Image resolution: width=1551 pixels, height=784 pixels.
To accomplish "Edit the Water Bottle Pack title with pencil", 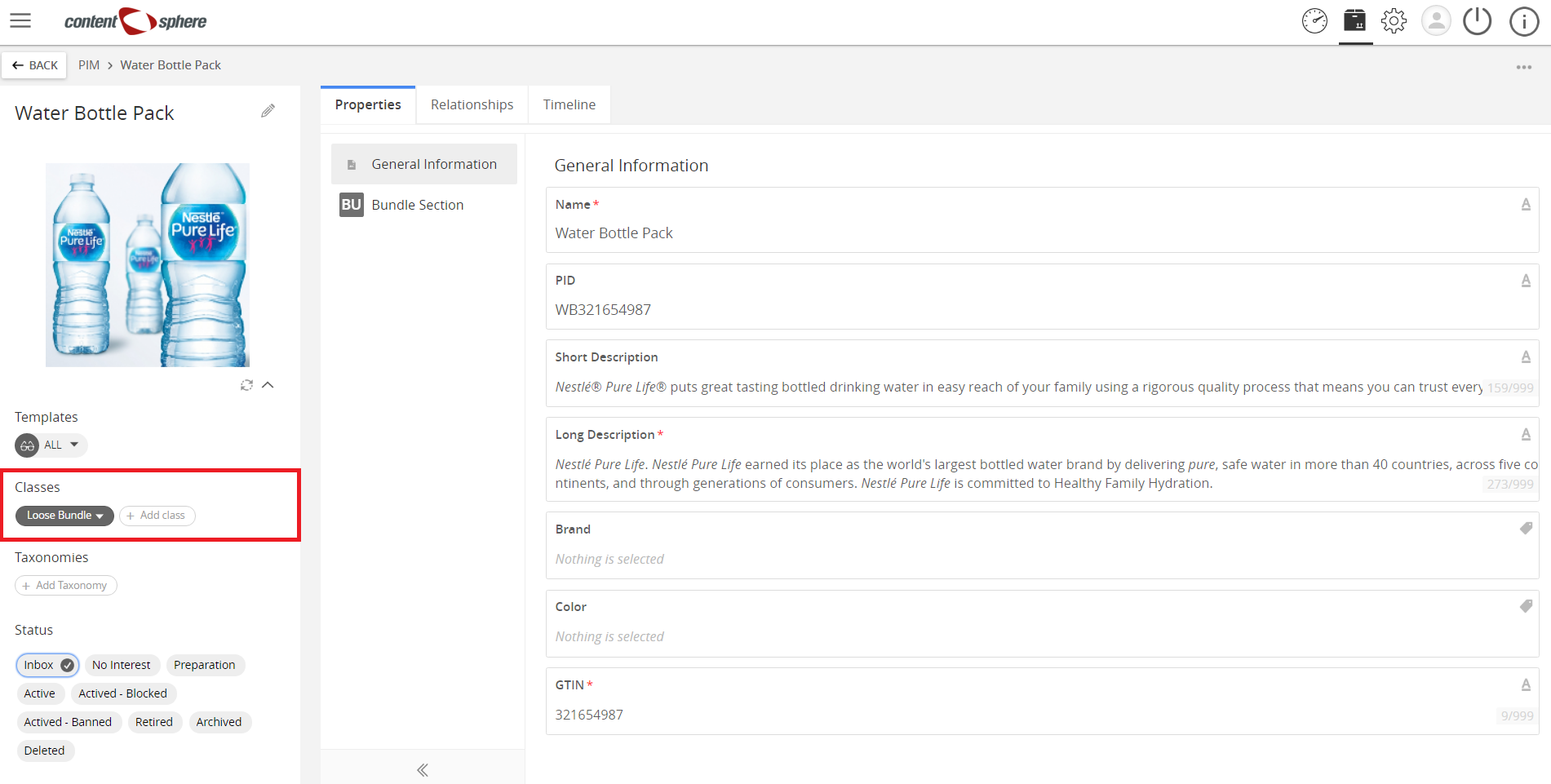I will [x=268, y=111].
